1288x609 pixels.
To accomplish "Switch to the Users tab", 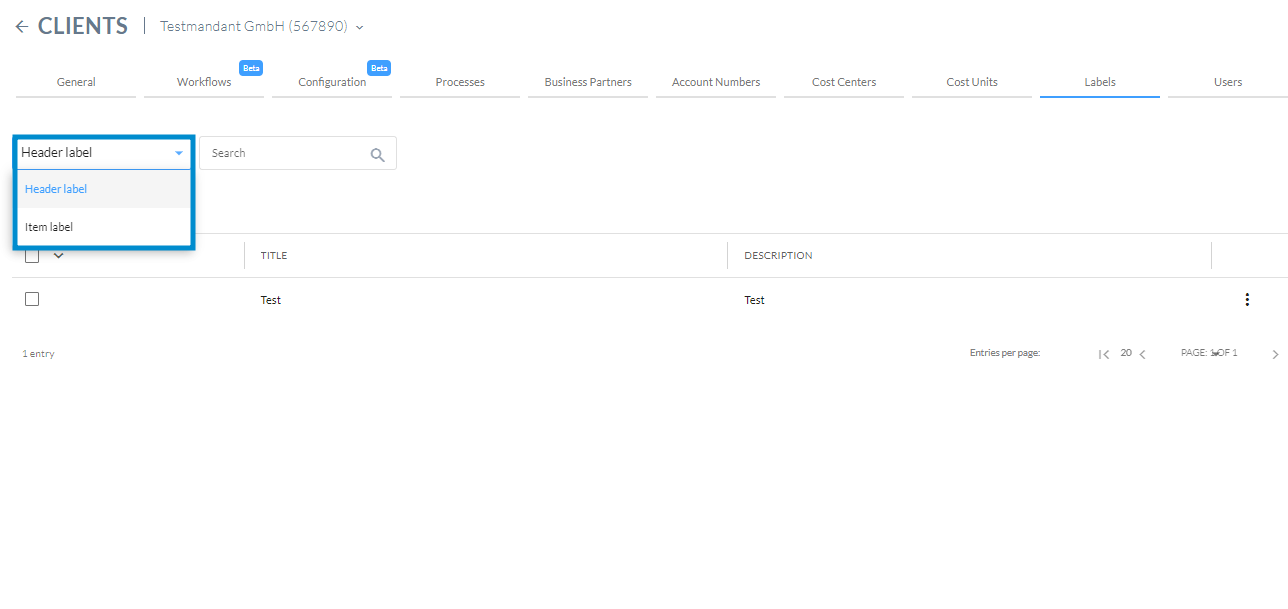I will tap(1227, 81).
